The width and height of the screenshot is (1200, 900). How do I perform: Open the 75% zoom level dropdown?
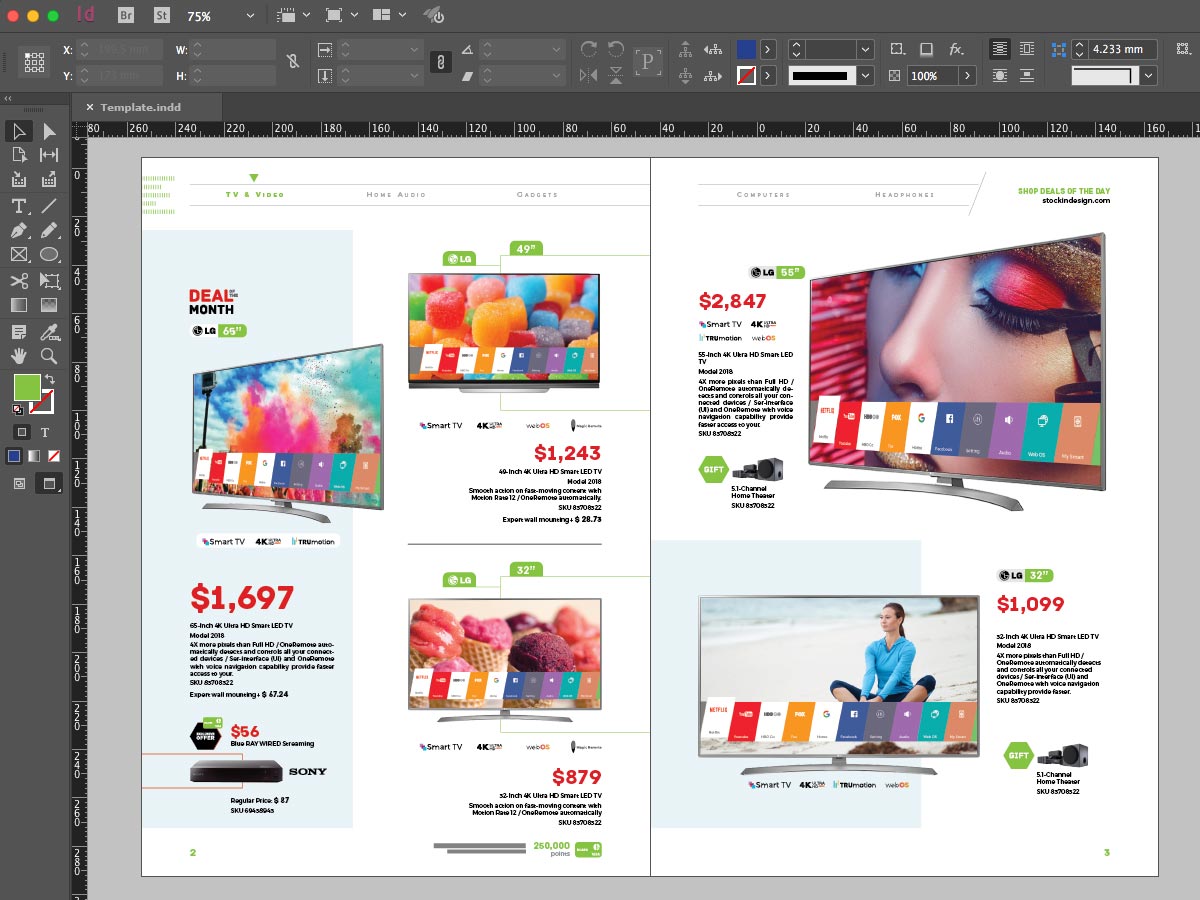coord(250,16)
